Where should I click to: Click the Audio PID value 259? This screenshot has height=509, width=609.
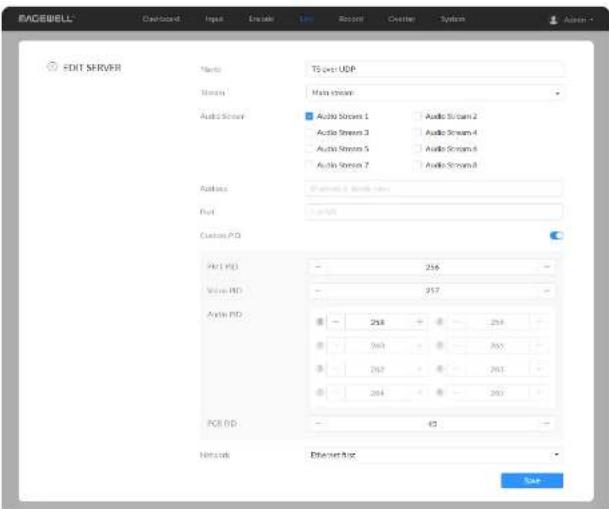(x=497, y=322)
